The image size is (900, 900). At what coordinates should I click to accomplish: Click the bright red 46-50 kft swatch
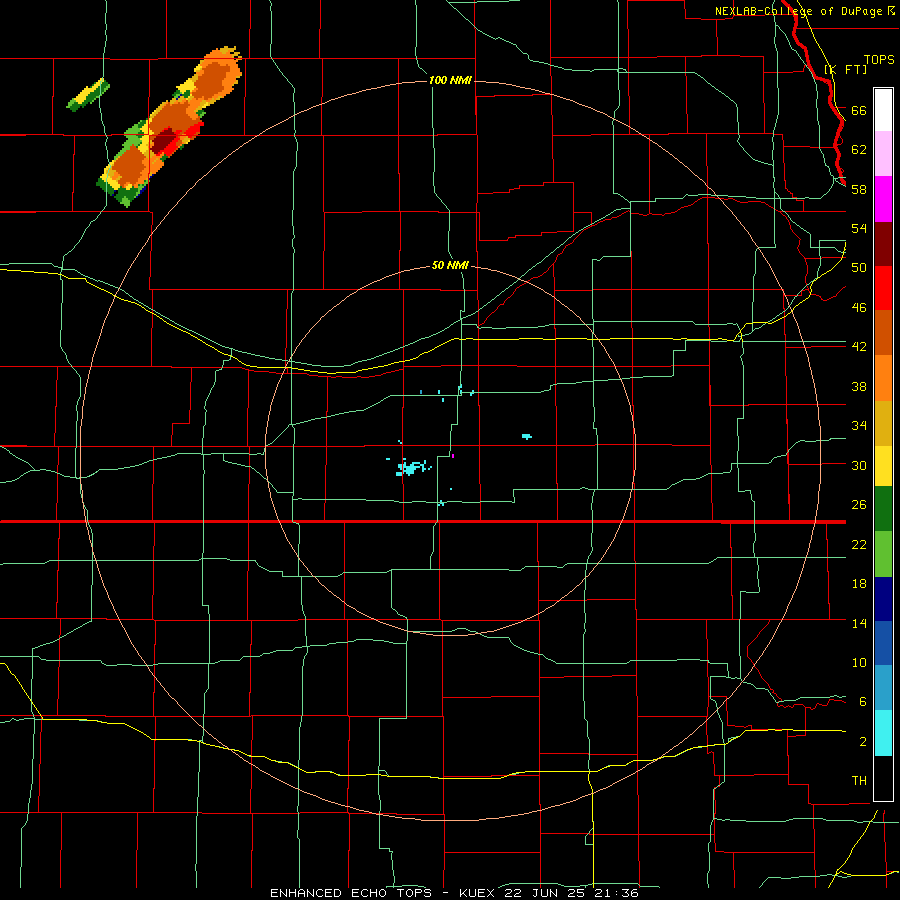point(883,288)
